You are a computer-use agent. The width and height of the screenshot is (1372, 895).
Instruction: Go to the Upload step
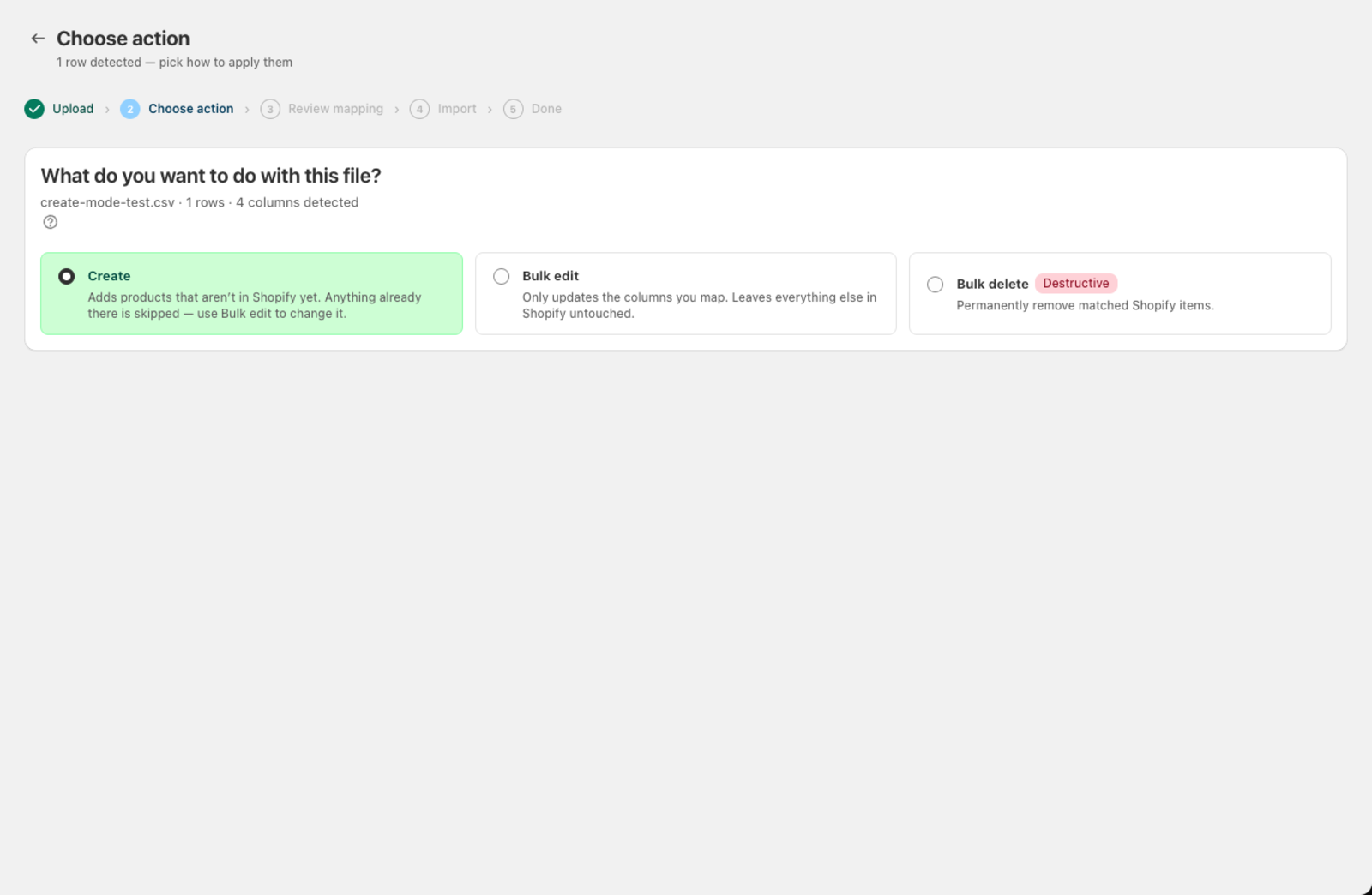tap(73, 109)
